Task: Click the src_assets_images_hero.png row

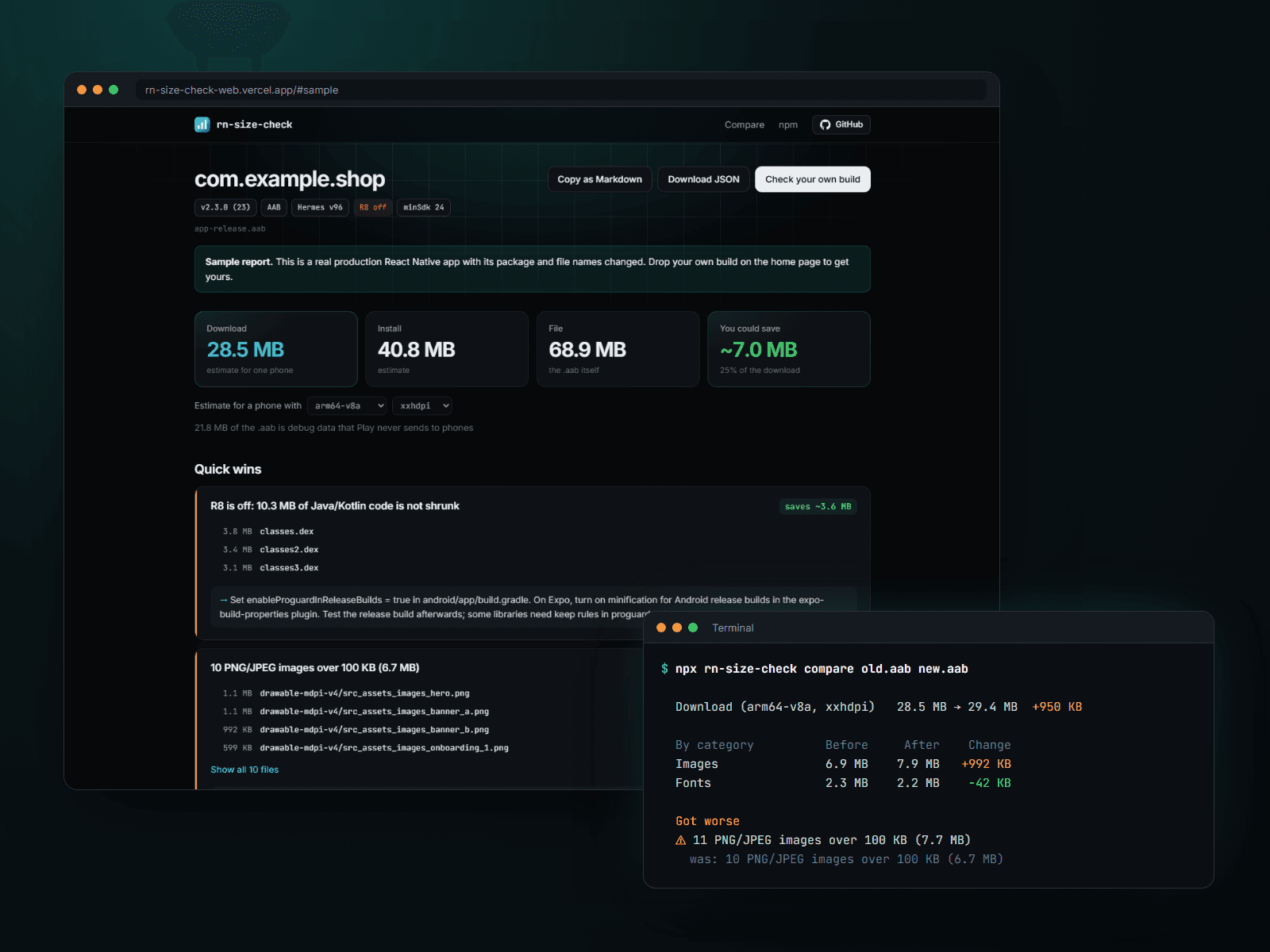Action: [x=346, y=693]
